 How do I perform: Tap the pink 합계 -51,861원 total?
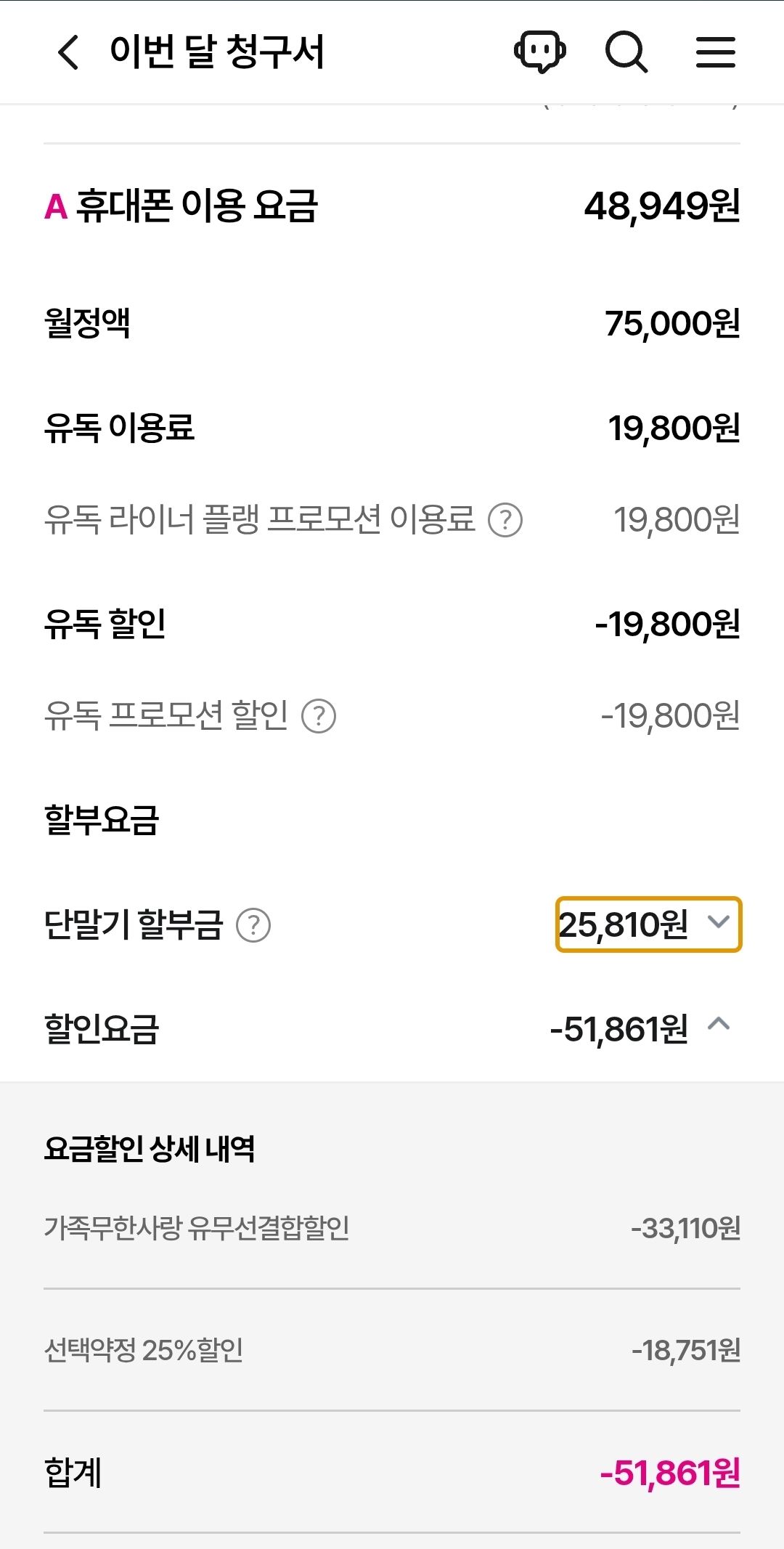(x=669, y=1473)
